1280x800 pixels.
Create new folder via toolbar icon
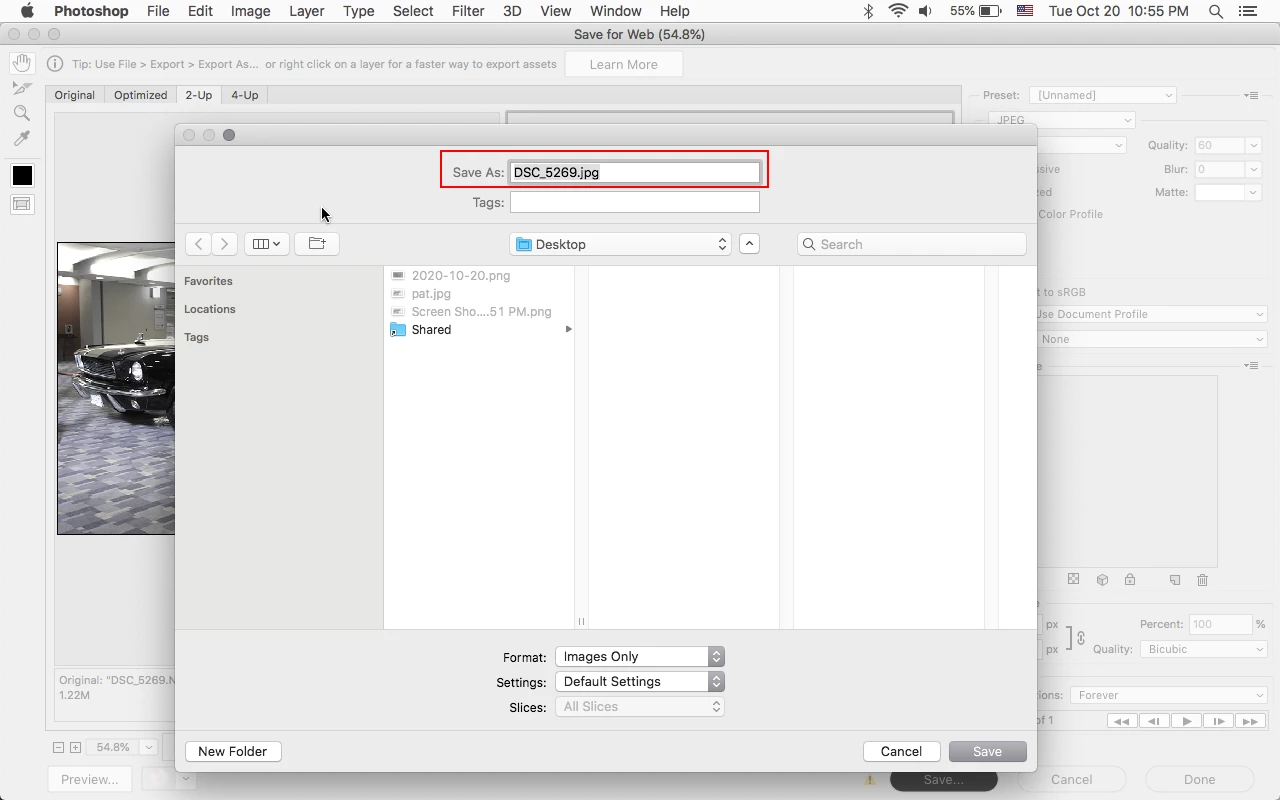click(317, 244)
